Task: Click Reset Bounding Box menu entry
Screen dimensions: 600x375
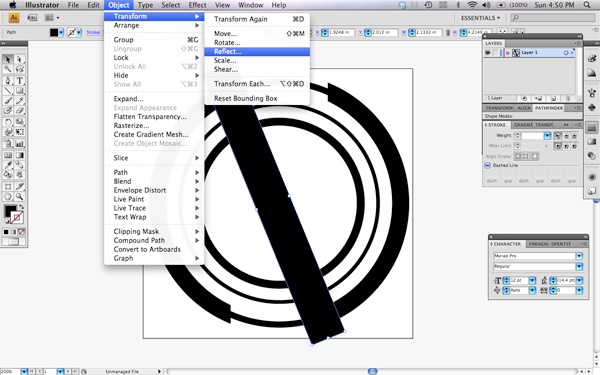Action: (246, 98)
